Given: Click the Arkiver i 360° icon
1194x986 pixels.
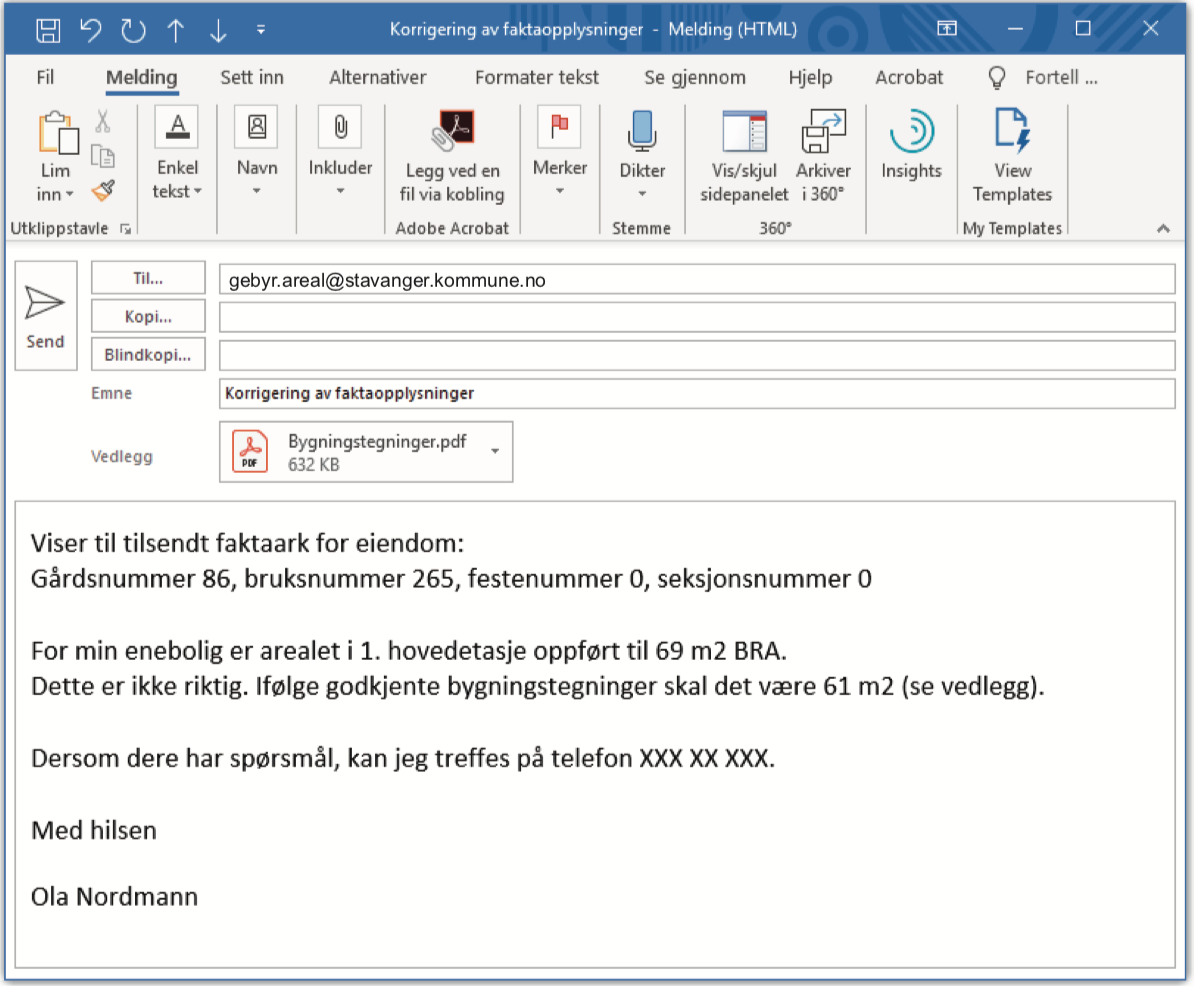Looking at the screenshot, I should [x=823, y=128].
